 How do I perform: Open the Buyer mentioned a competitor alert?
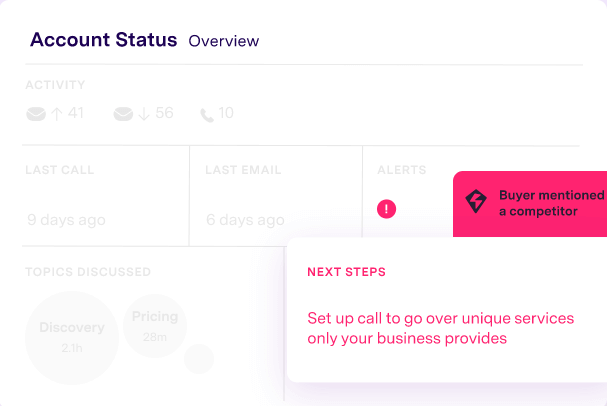[x=530, y=204]
